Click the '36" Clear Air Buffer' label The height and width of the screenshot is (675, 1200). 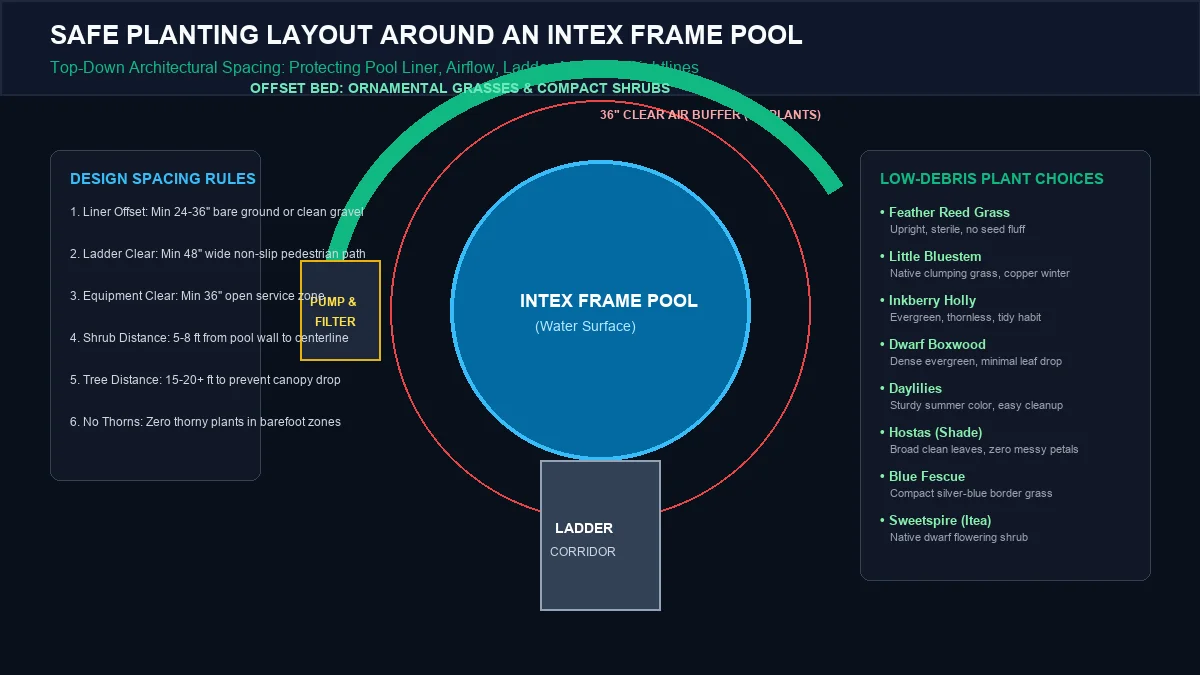pos(710,115)
